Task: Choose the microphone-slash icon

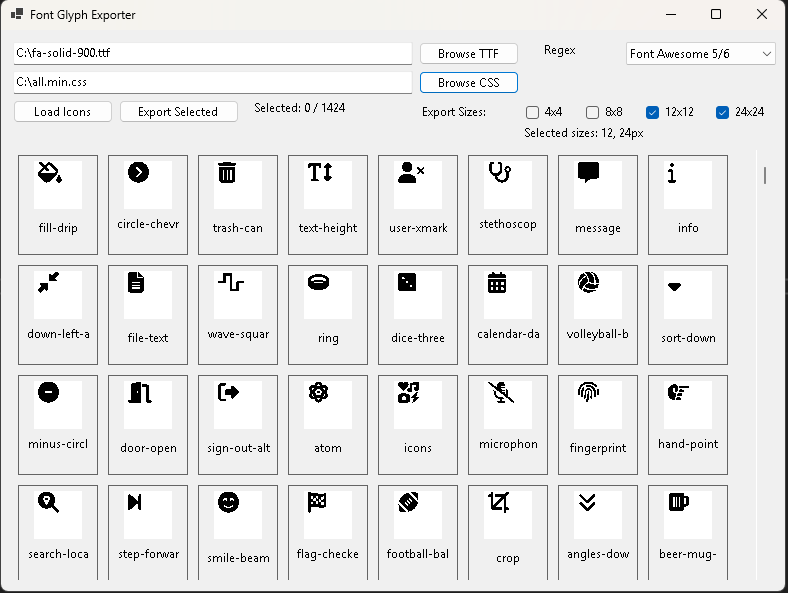Action: pos(508,425)
